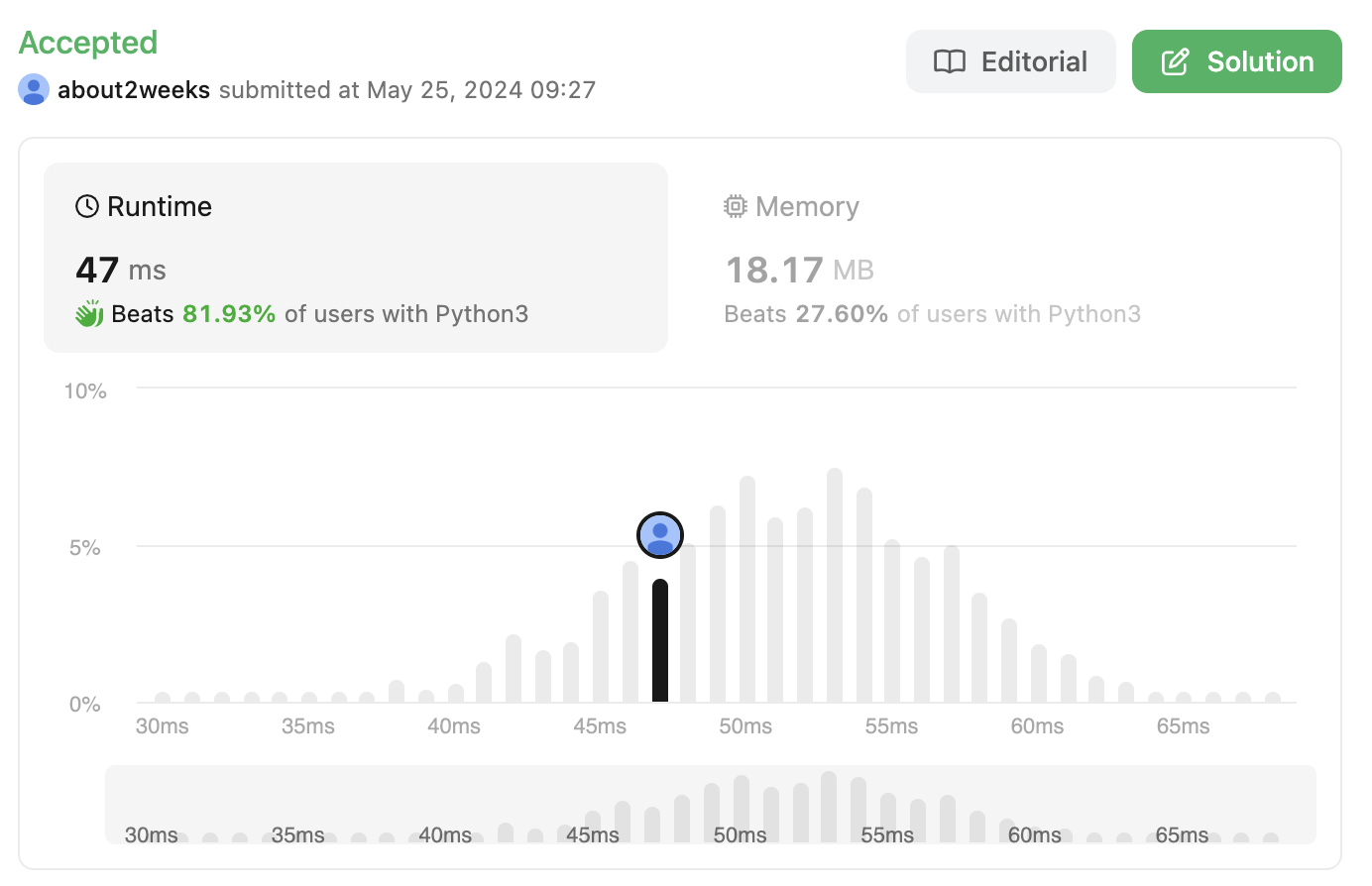Select the black 47ms bar in chart
The width and height of the screenshot is (1372, 886).
(x=660, y=641)
